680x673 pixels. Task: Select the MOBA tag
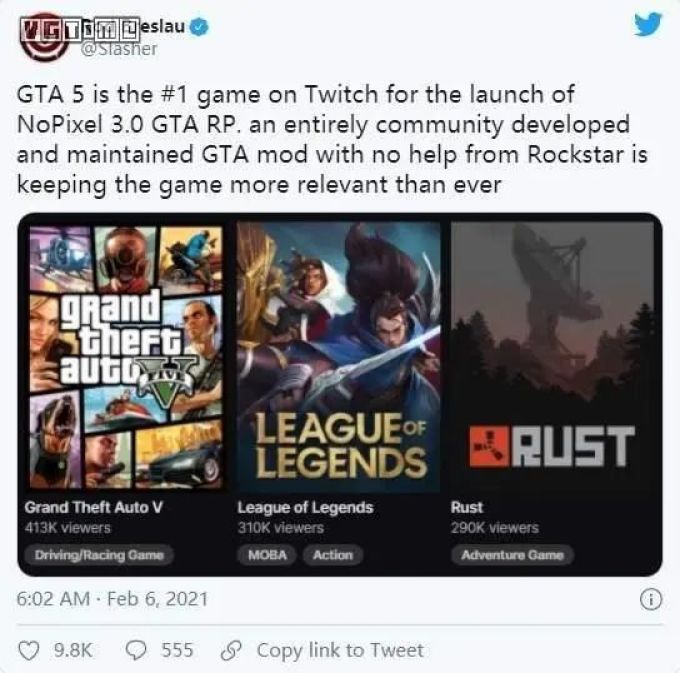point(267,555)
